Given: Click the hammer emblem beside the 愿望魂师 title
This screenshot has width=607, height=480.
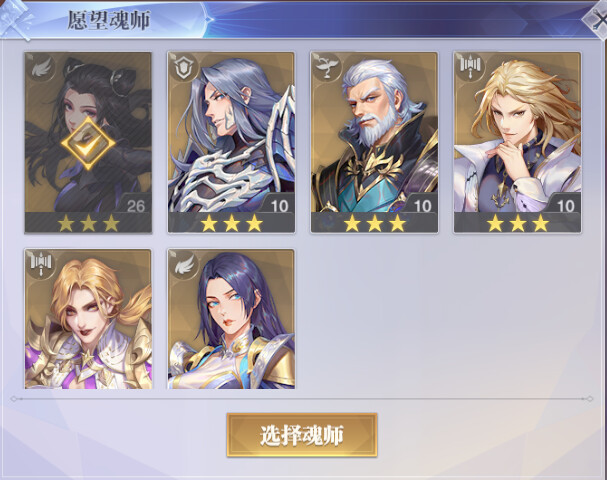Looking at the screenshot, I should tap(17, 19).
